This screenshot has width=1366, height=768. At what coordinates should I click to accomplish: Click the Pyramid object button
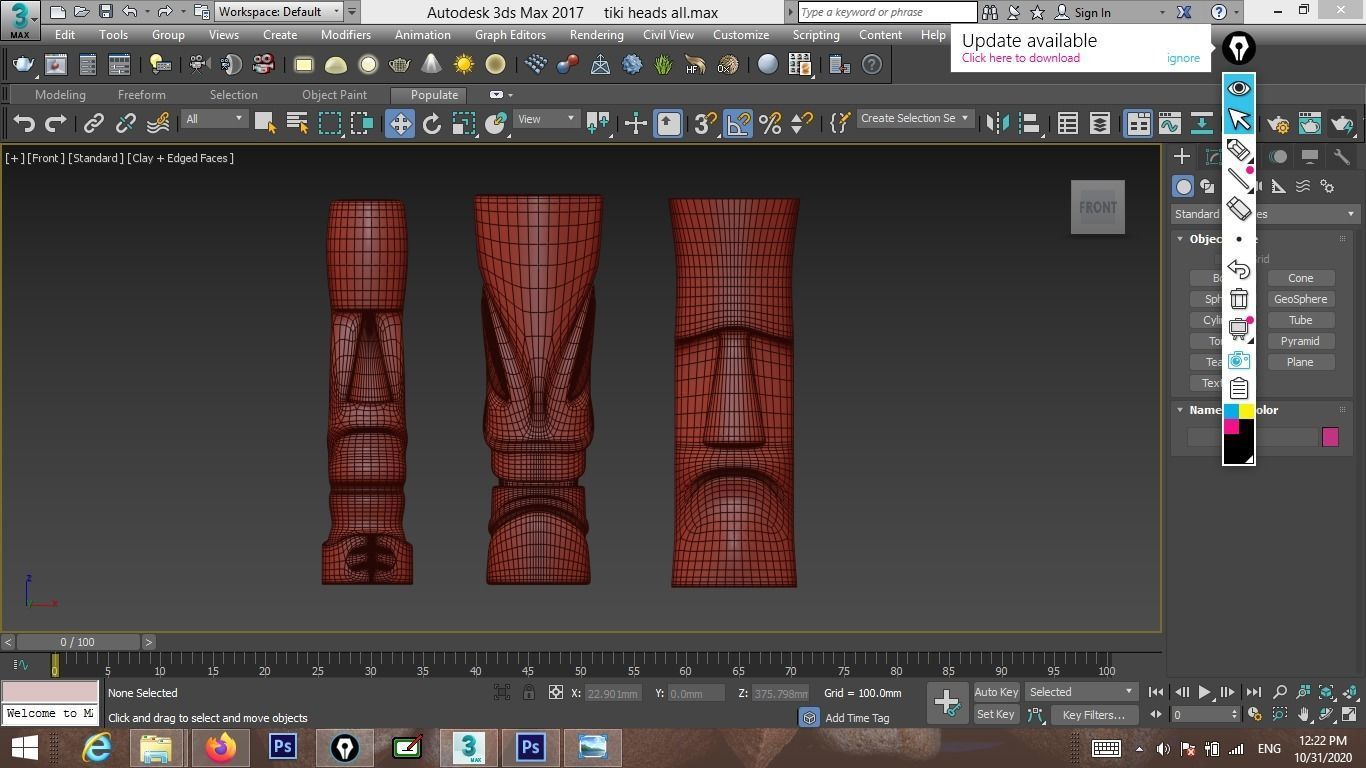tap(1300, 341)
